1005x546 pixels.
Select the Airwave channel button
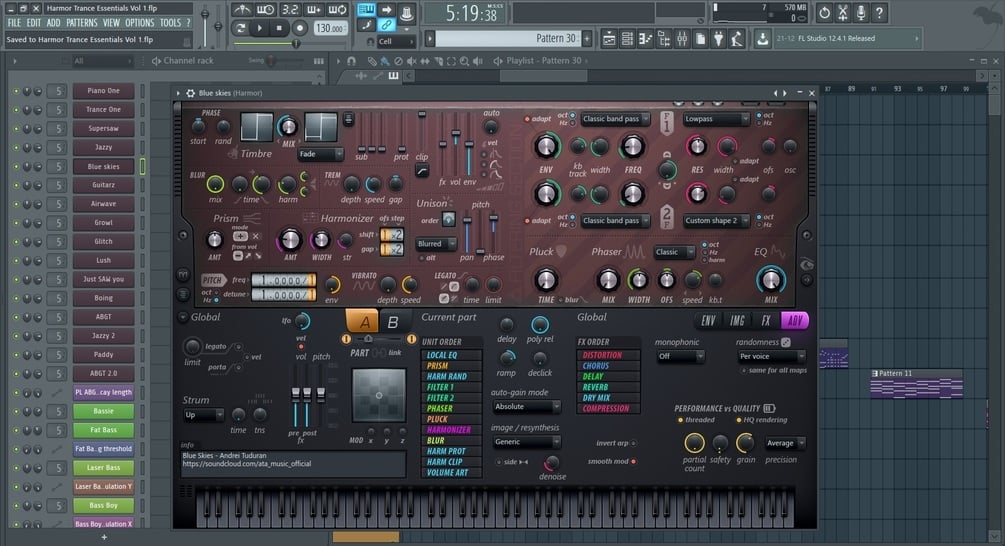pyautogui.click(x=103, y=204)
